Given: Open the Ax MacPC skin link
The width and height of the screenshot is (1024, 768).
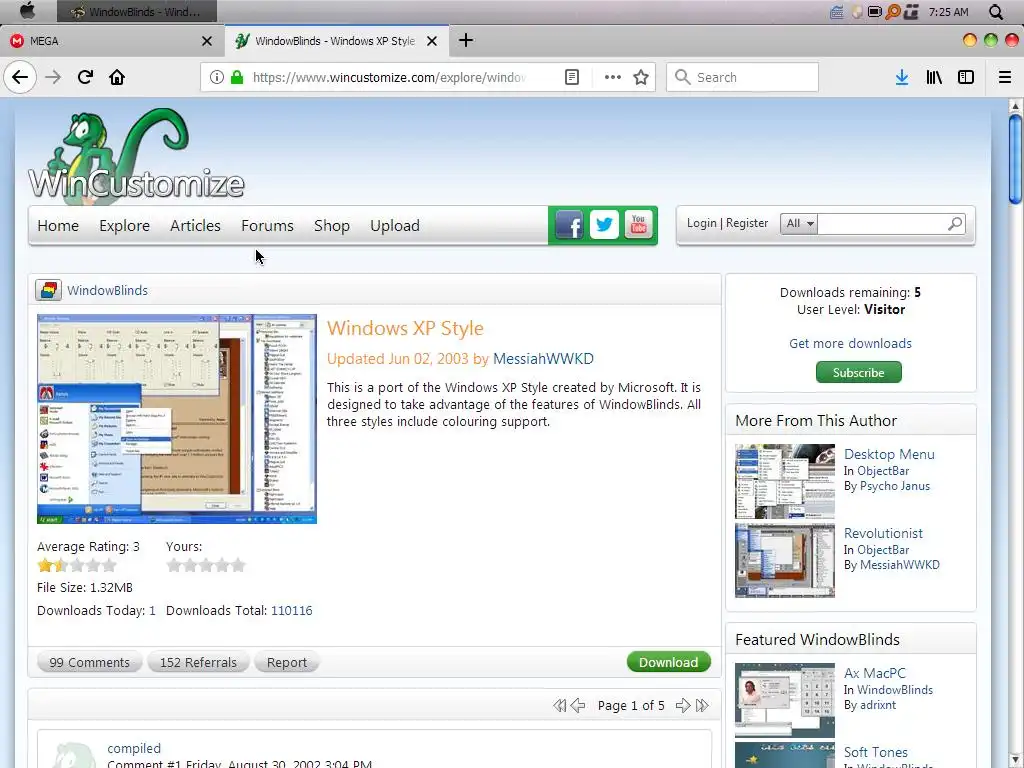Looking at the screenshot, I should (874, 673).
